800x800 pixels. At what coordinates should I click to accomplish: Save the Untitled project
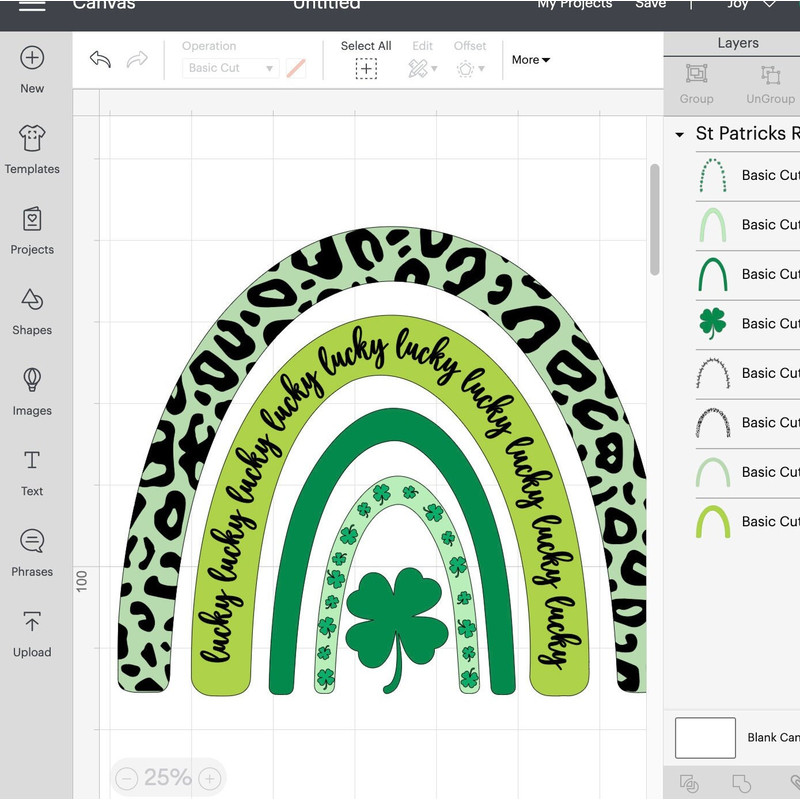[651, 5]
